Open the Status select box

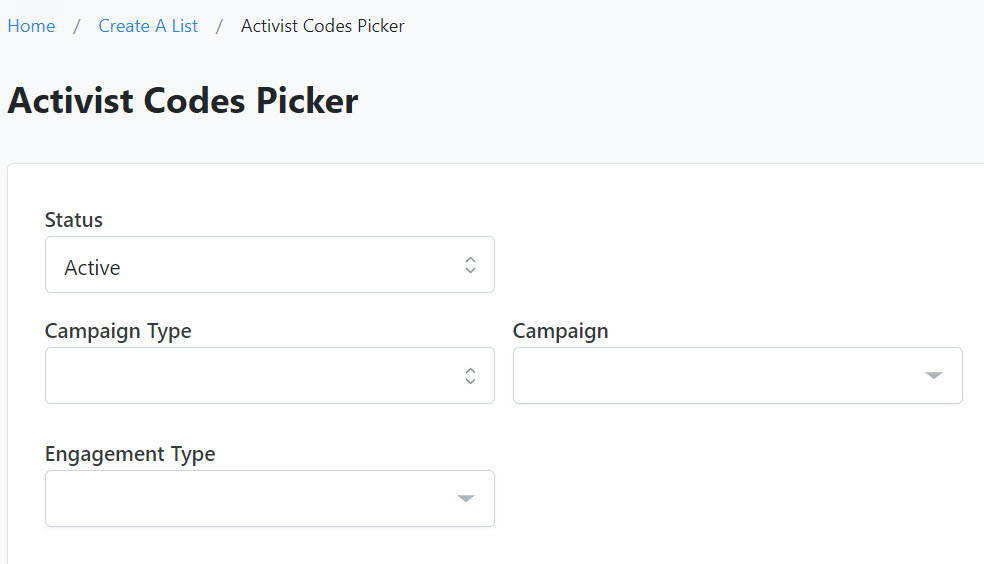[270, 265]
